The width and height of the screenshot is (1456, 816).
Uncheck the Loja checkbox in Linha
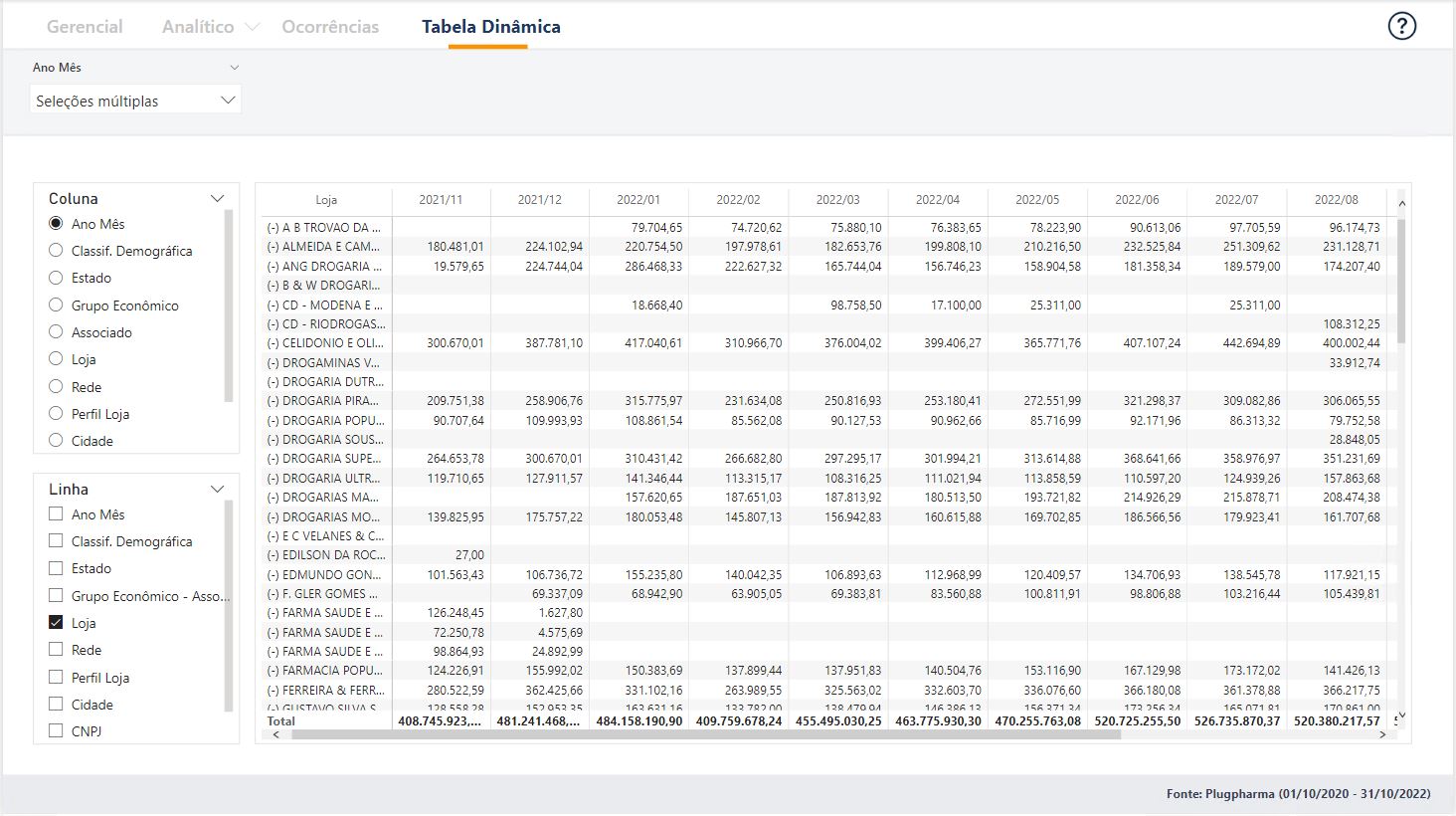coord(56,623)
